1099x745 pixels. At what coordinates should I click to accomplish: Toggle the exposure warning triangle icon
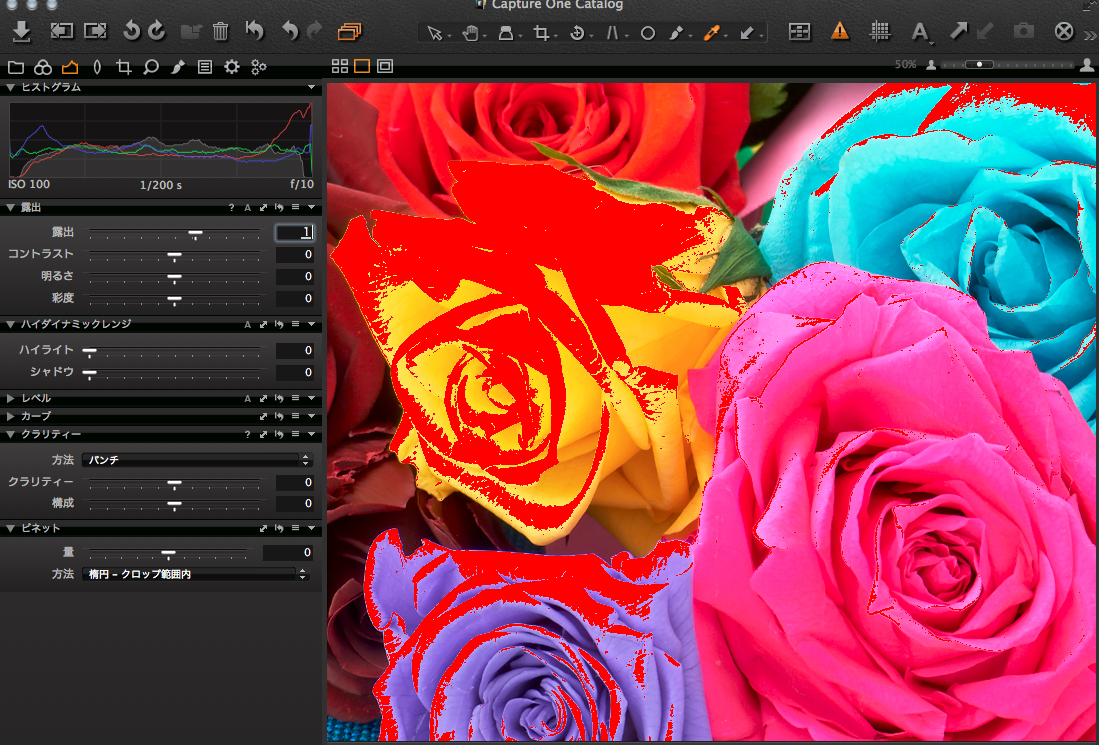click(x=840, y=32)
